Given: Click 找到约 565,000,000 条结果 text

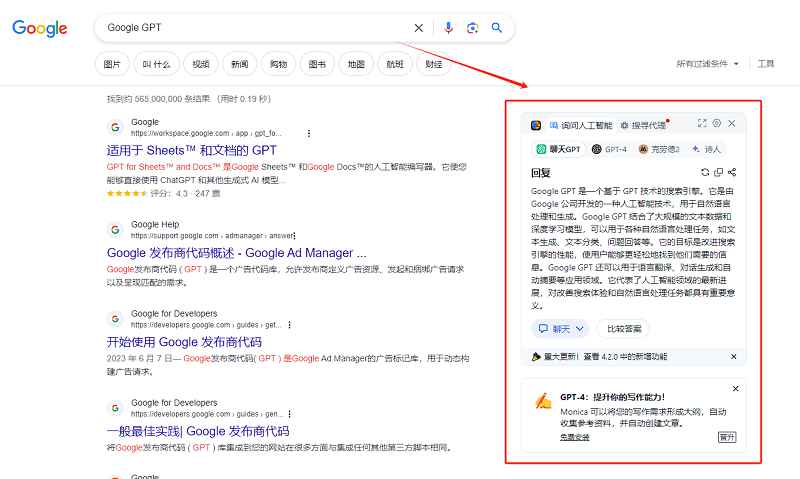Looking at the screenshot, I should click(x=158, y=99).
